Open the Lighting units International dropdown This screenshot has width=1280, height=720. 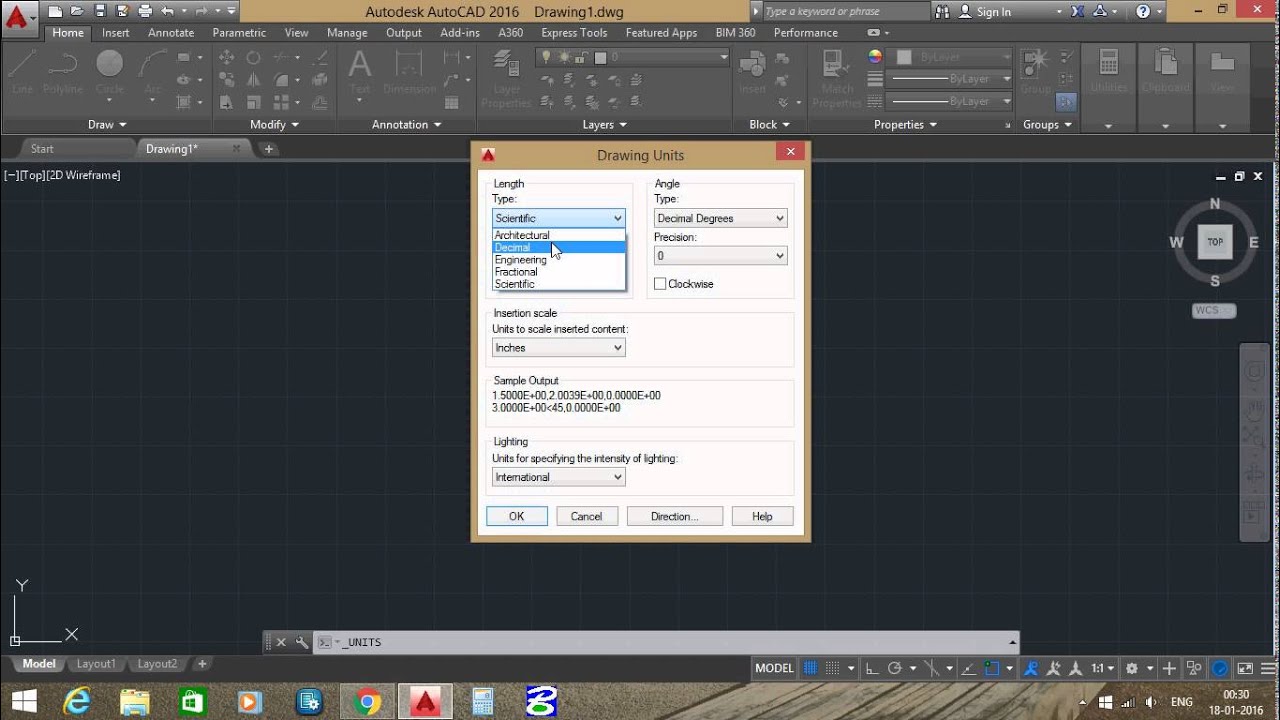[559, 477]
